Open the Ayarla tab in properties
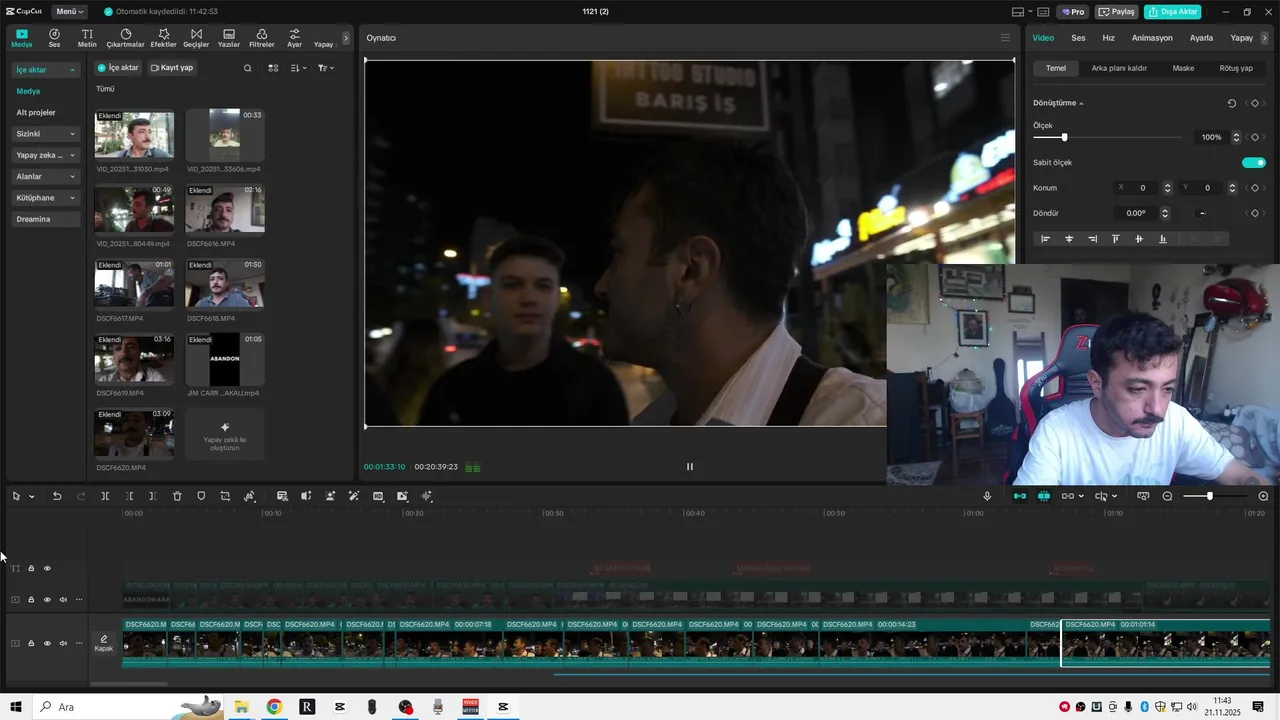Image resolution: width=1280 pixels, height=720 pixels. (1201, 38)
